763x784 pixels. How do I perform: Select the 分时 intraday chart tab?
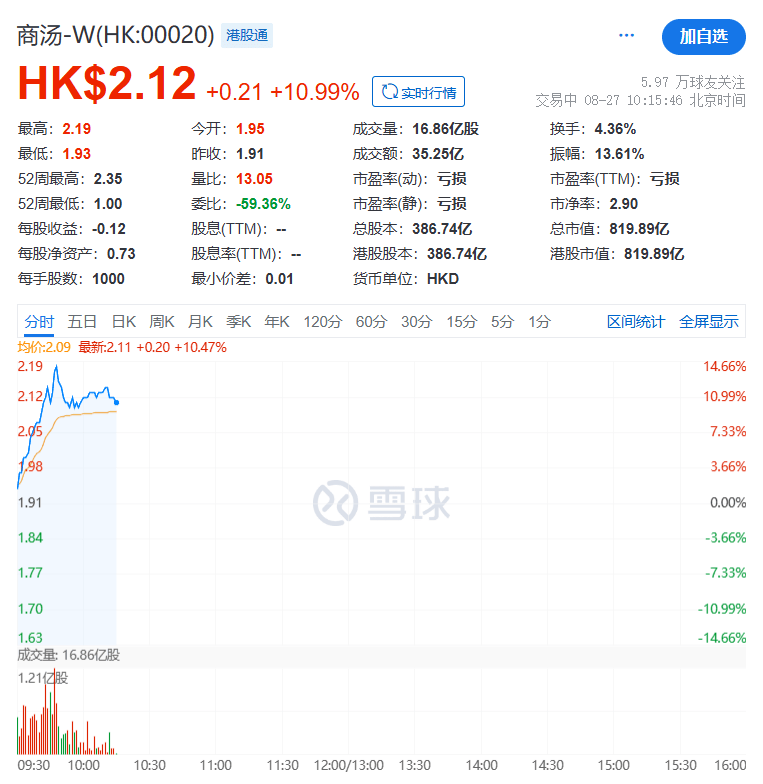click(39, 321)
